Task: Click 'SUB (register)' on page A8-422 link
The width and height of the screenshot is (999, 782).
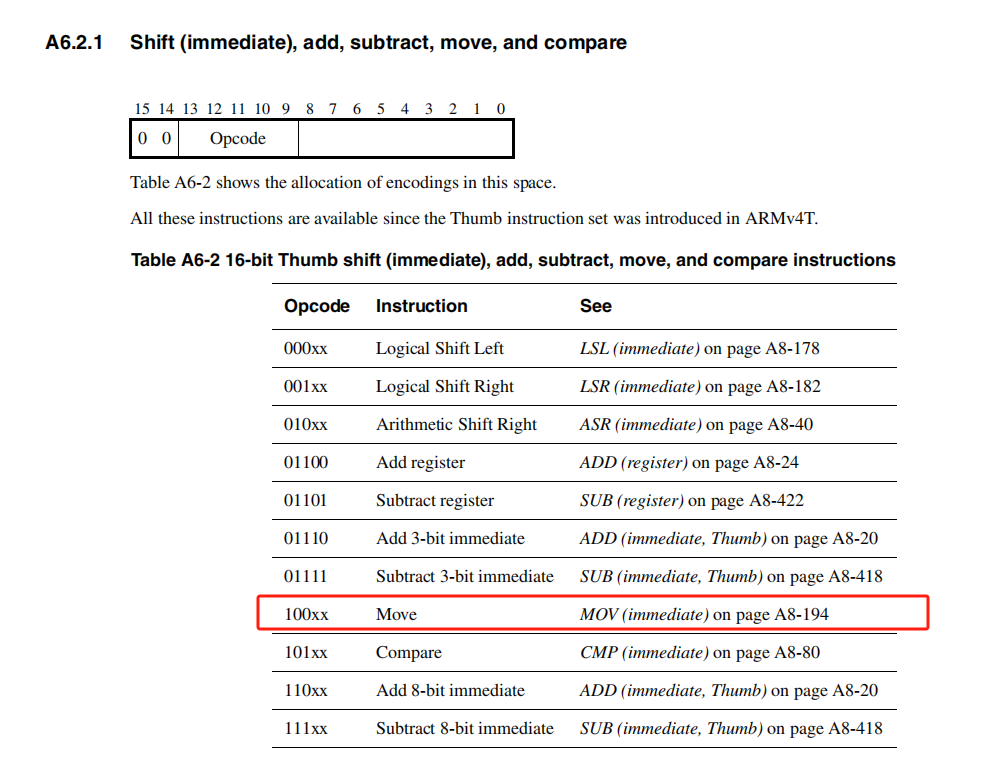Action: pyautogui.click(x=691, y=500)
